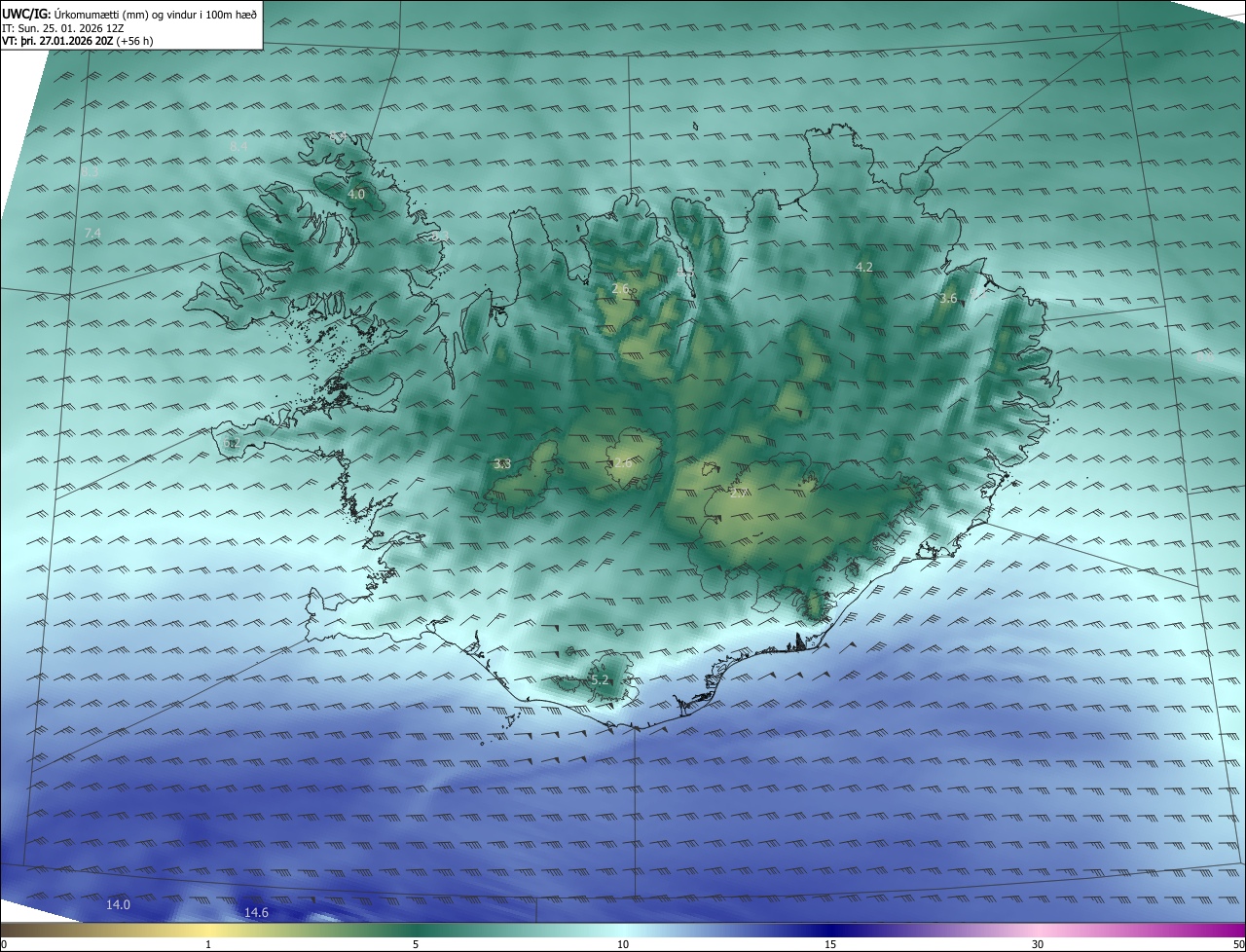Click the 6.2 value on Snæfellsnes peninsula
1246x952 pixels.
click(x=231, y=443)
